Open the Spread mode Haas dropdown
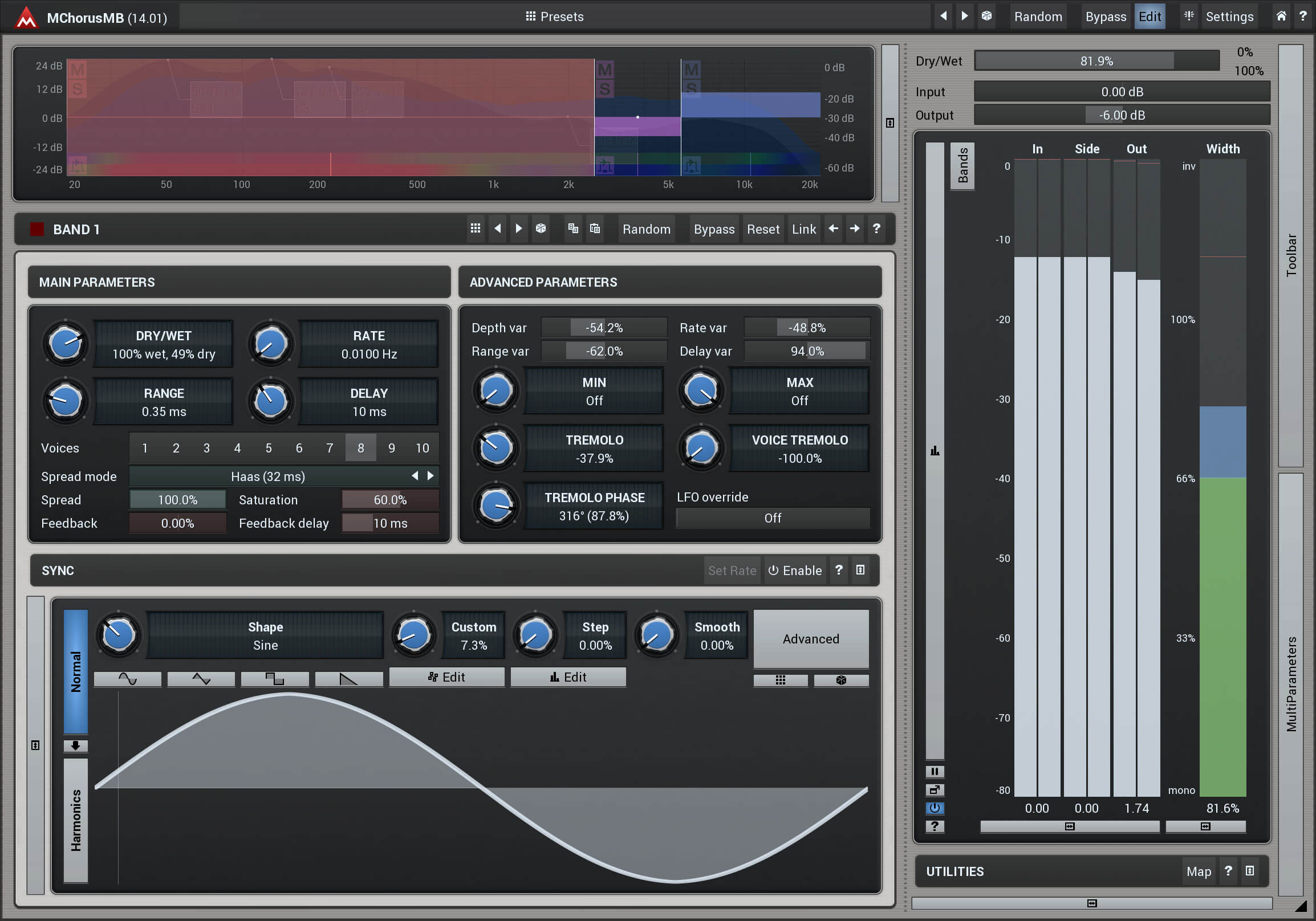 pos(267,476)
